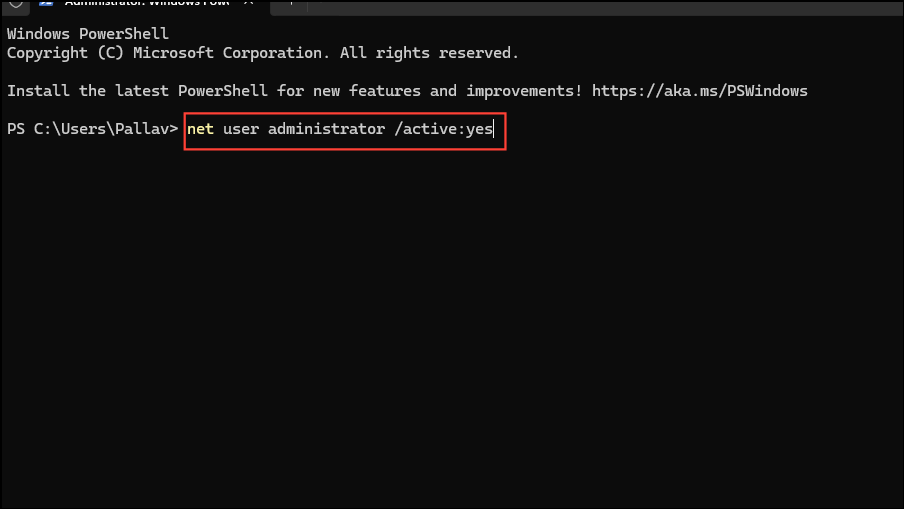Click the Copyright Microsoft Corporation line
The width and height of the screenshot is (904, 509).
pyautogui.click(x=263, y=53)
